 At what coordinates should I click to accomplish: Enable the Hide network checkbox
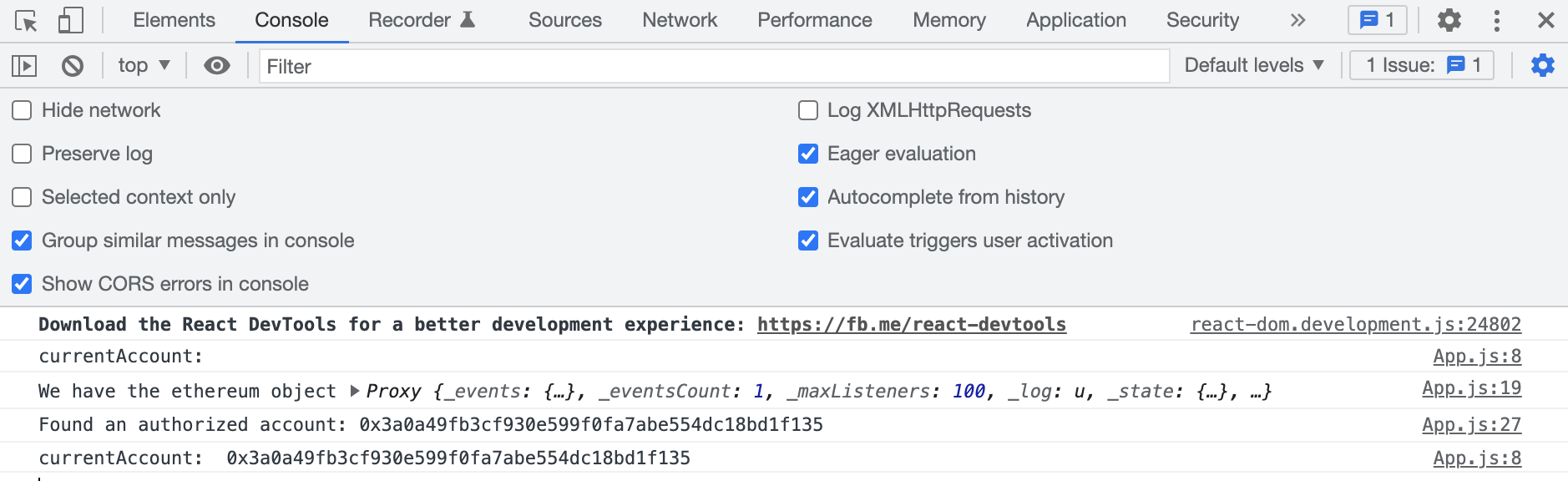(22, 110)
